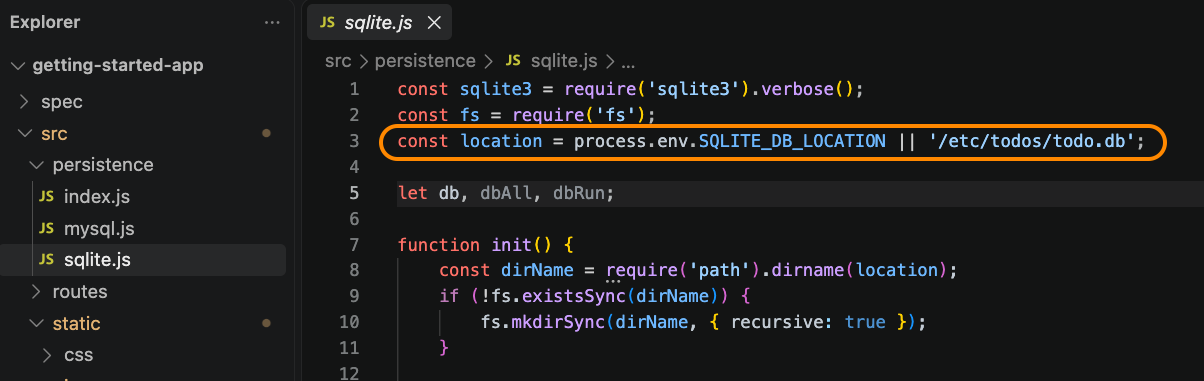Expand the routes folder chevron
Screen dimensions: 1204x381
tap(37, 292)
